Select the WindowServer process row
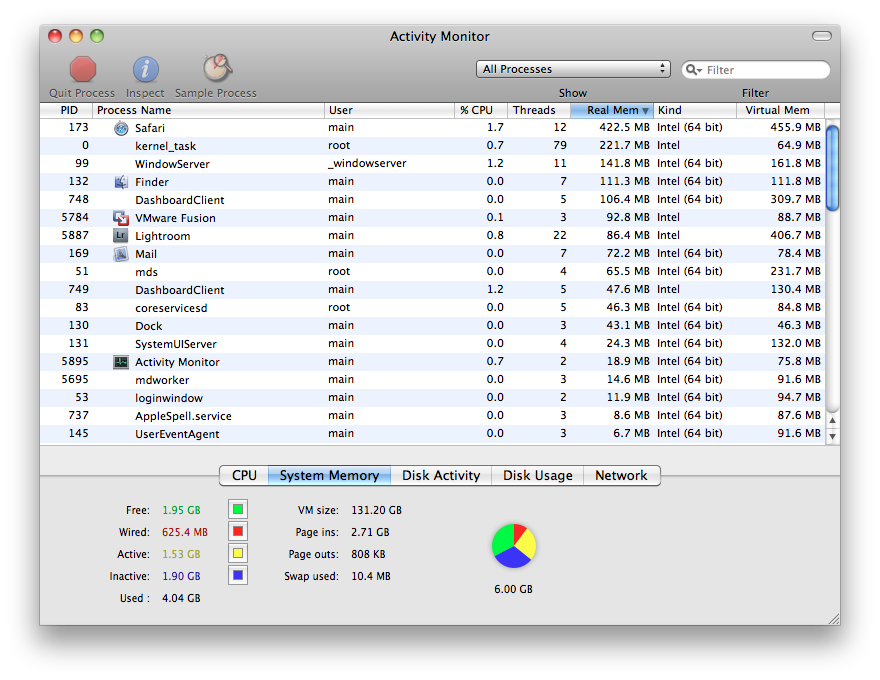Image resolution: width=880 pixels, height=680 pixels. tap(433, 164)
